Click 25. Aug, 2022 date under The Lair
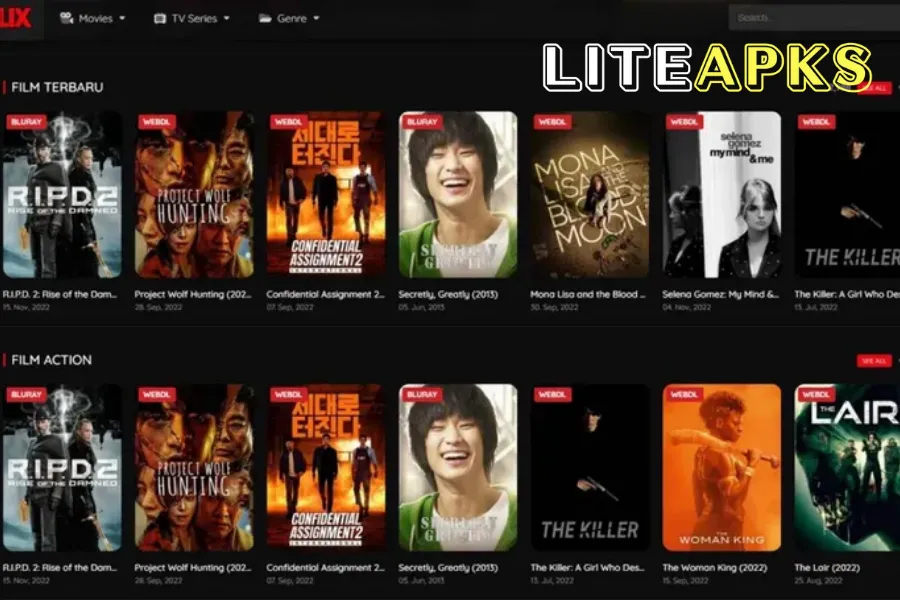The height and width of the screenshot is (600, 900). [x=818, y=580]
